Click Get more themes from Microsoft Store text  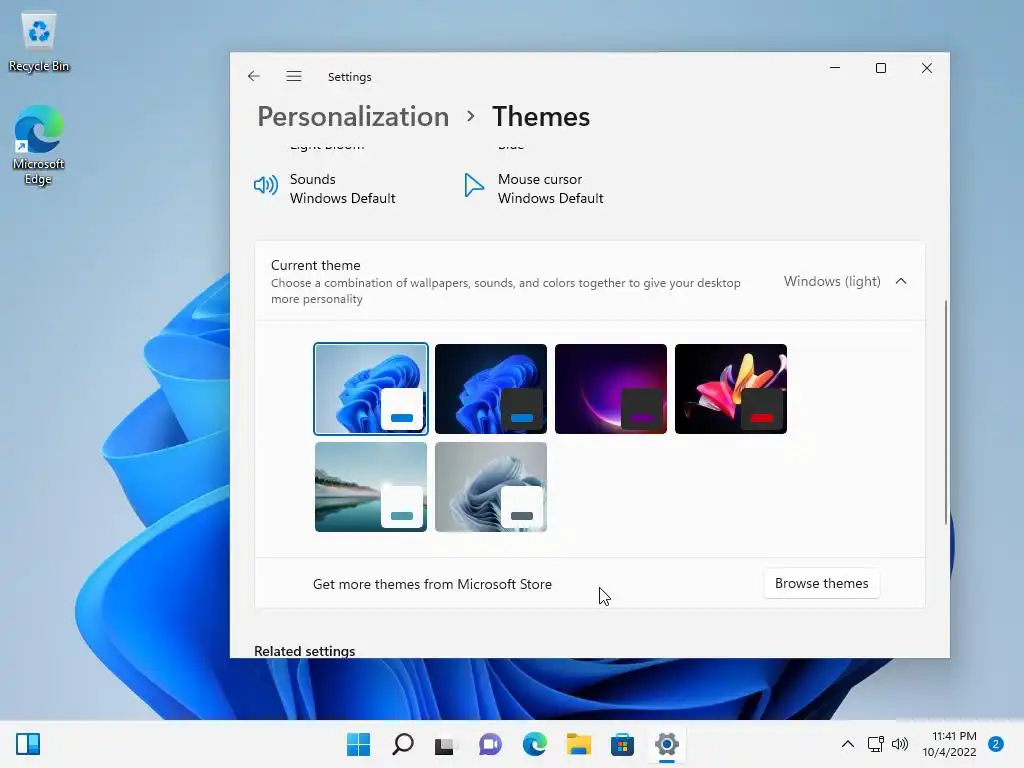tap(432, 584)
